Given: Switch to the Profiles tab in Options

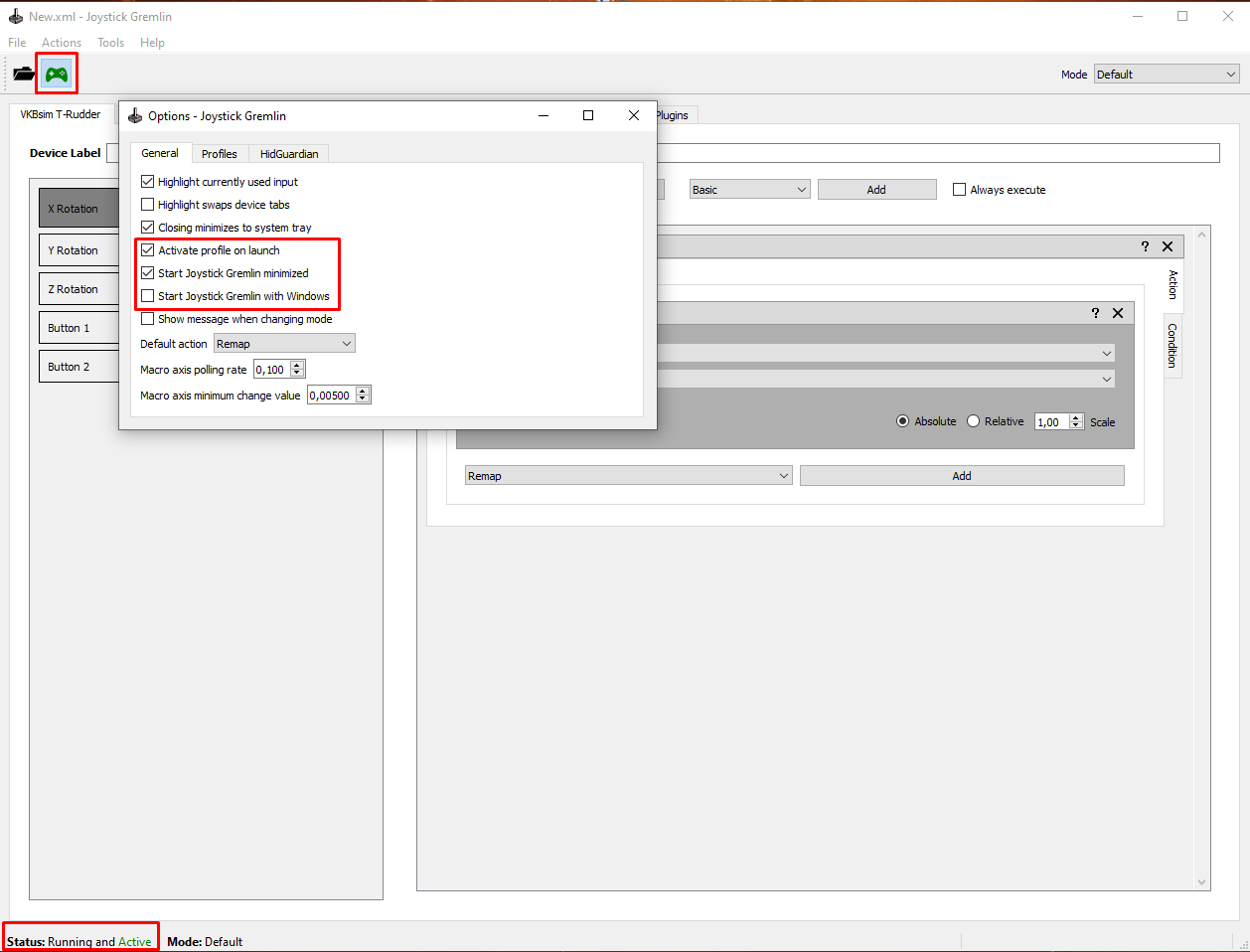Looking at the screenshot, I should point(219,154).
